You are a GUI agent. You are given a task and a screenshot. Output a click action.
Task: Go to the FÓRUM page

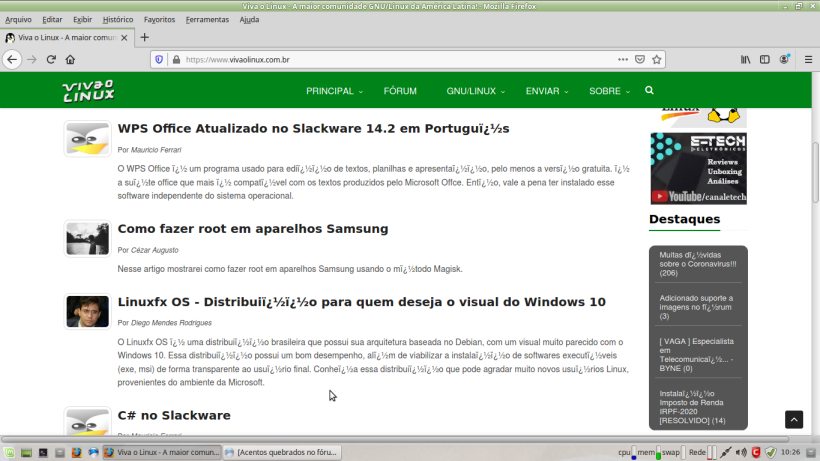coord(400,91)
